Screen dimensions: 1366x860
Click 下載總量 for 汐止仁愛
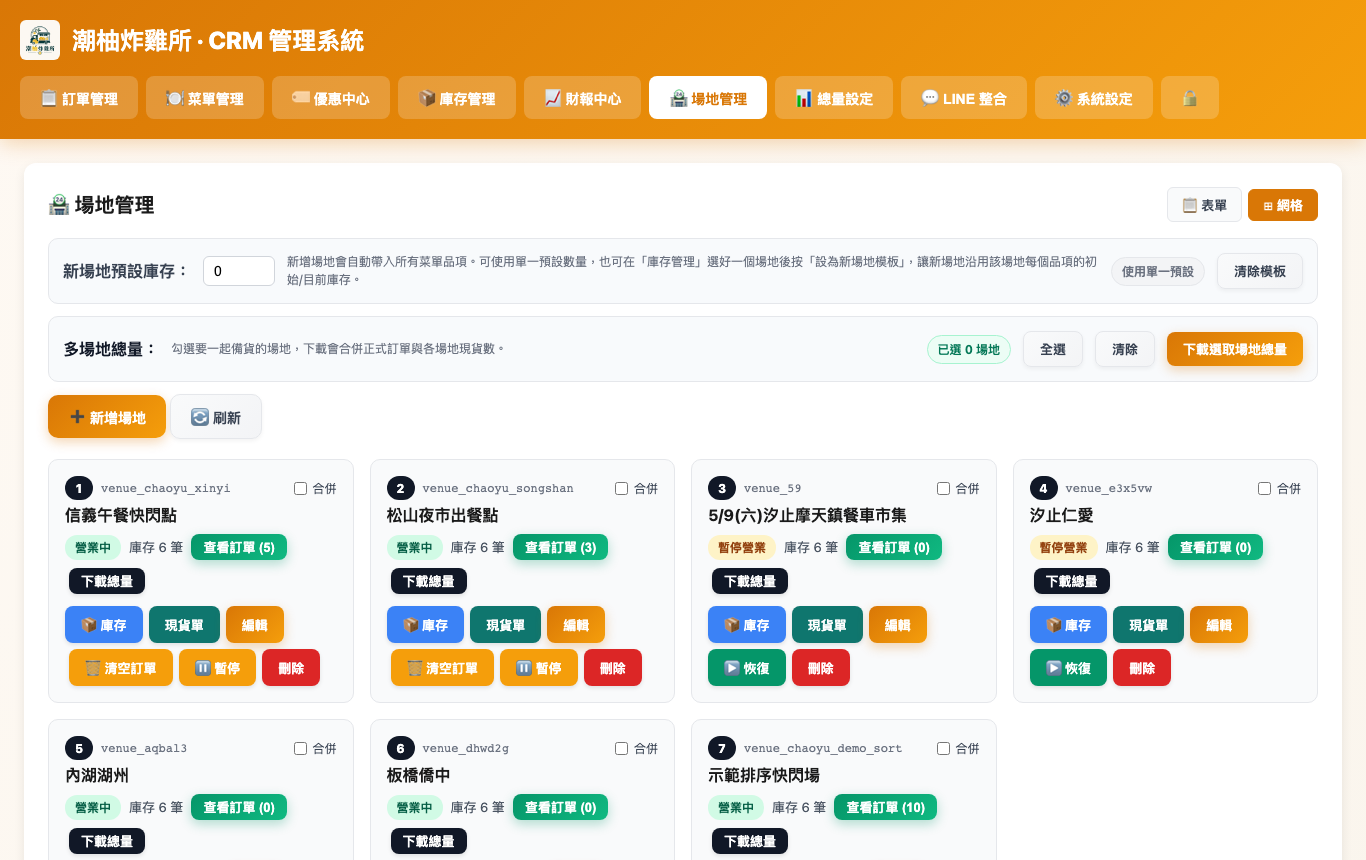click(x=1072, y=581)
